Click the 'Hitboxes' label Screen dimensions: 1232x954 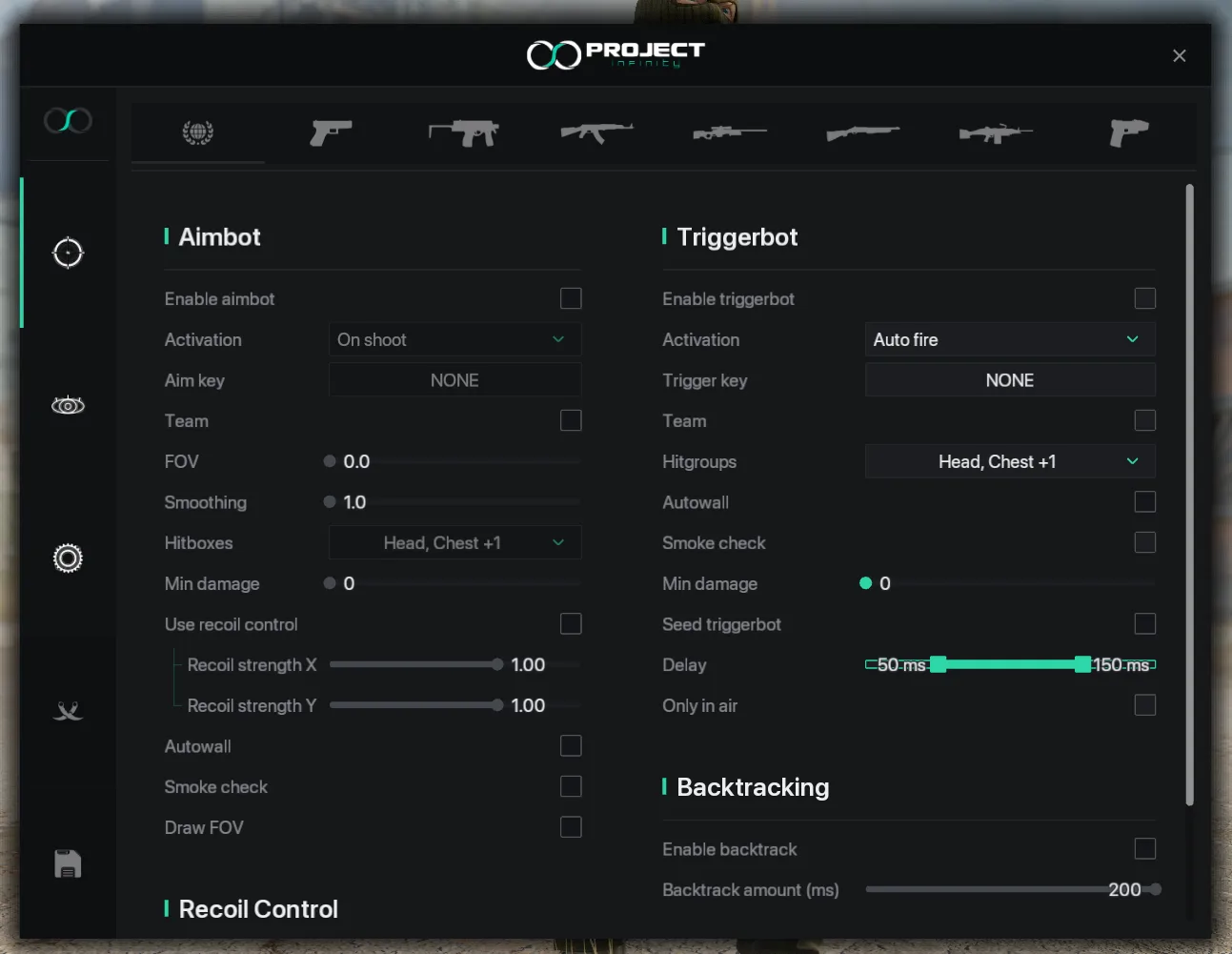198,542
